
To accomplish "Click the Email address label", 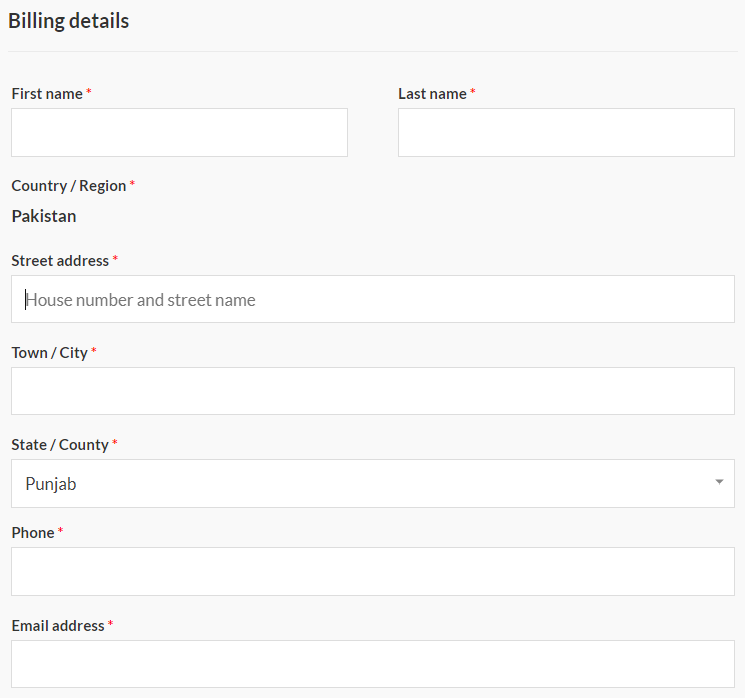I will (58, 626).
